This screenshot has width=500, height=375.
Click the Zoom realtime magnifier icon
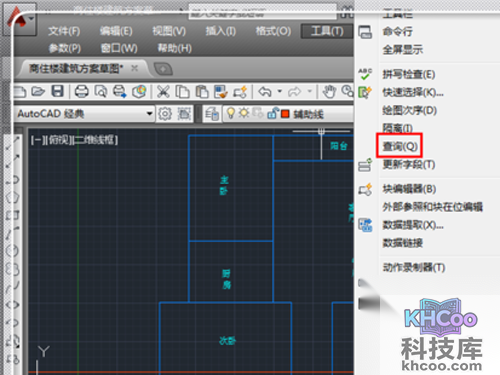[x=348, y=91]
